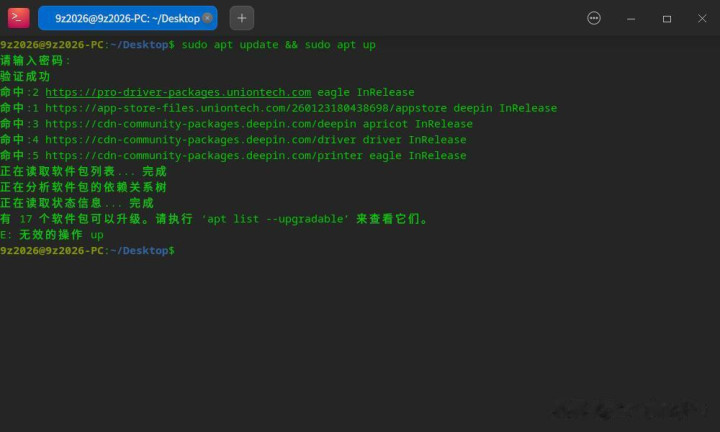Click the '正在读取状态信息... 完成' line
The width and height of the screenshot is (720, 432).
(77, 203)
